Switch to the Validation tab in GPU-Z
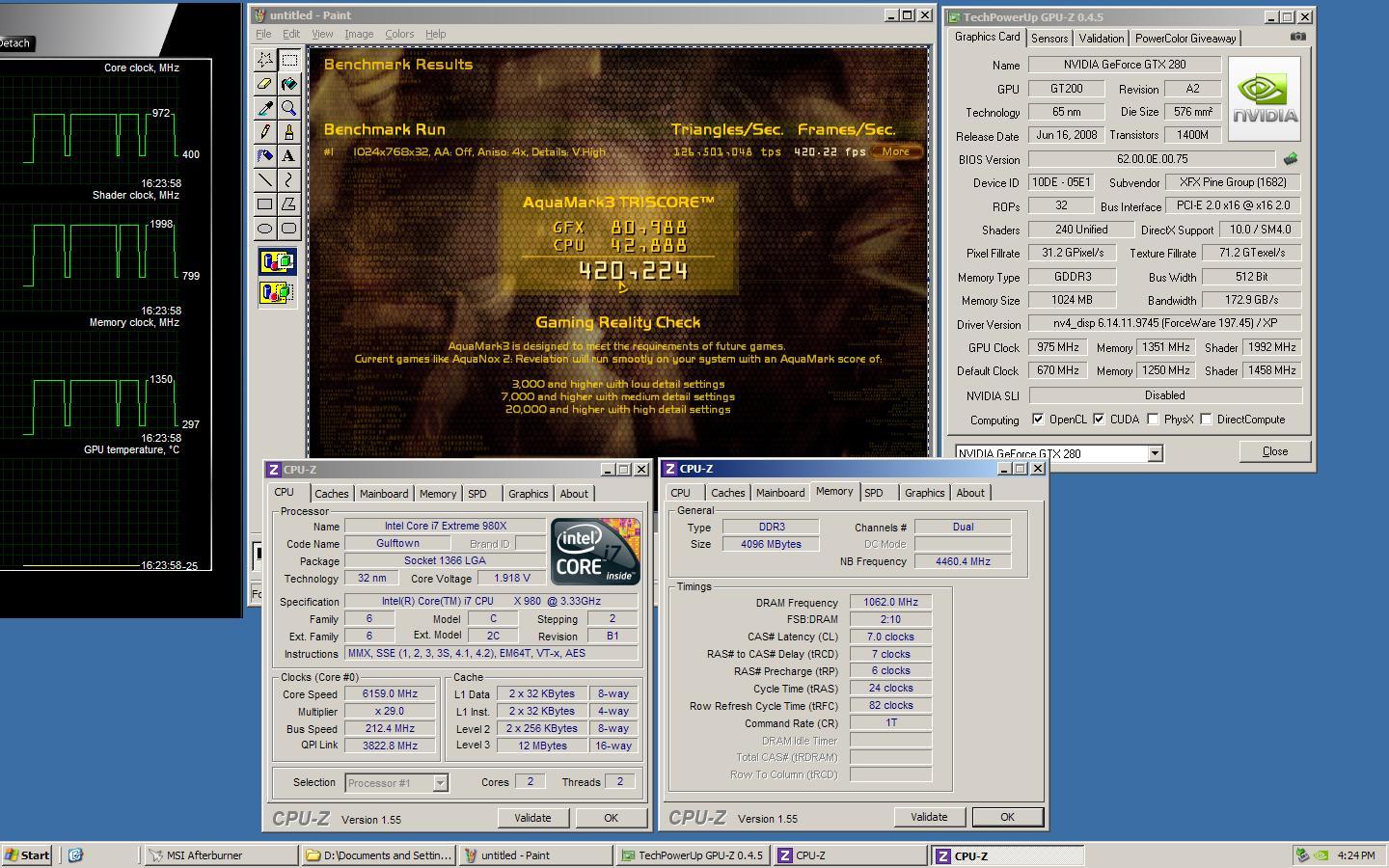 tap(1101, 39)
